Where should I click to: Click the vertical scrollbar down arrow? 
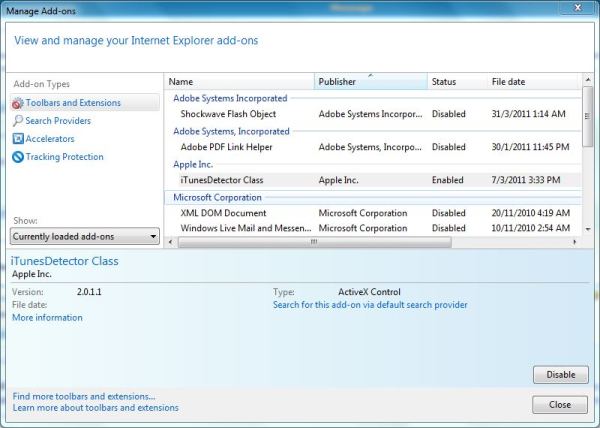(x=588, y=229)
